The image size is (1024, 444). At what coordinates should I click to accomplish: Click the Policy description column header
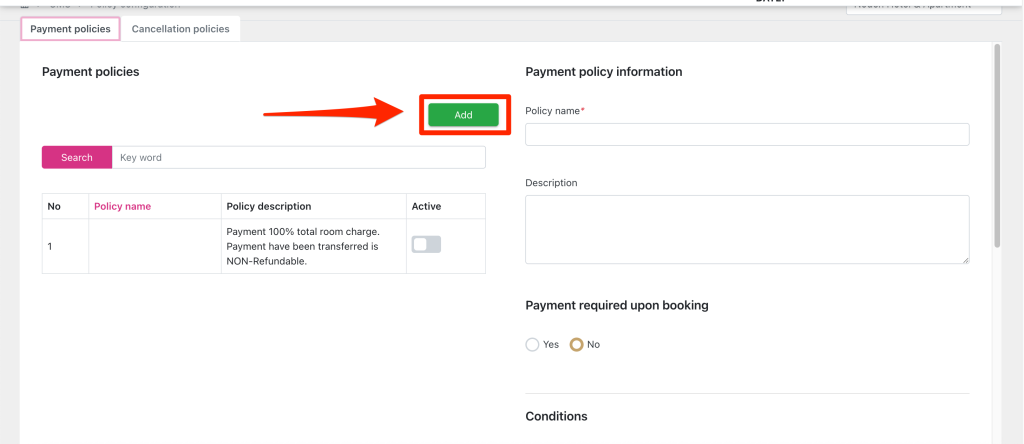pos(269,206)
